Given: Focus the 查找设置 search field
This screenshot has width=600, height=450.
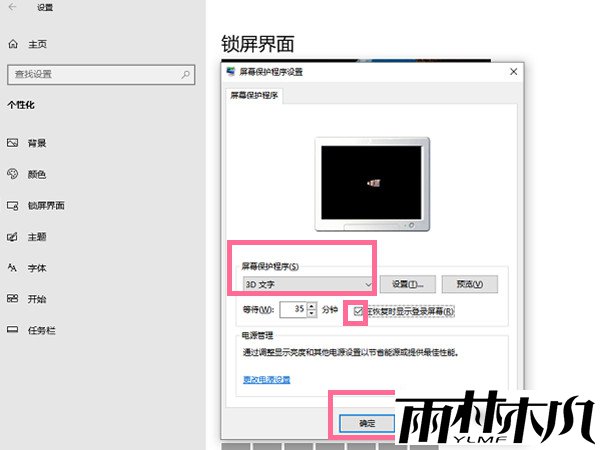Looking at the screenshot, I should [x=101, y=74].
